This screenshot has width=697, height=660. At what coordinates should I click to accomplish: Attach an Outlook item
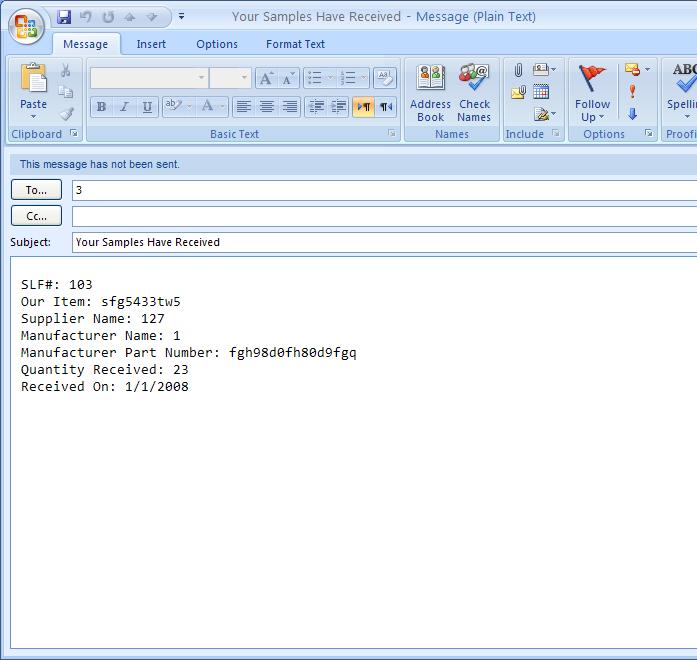pyautogui.click(x=519, y=92)
